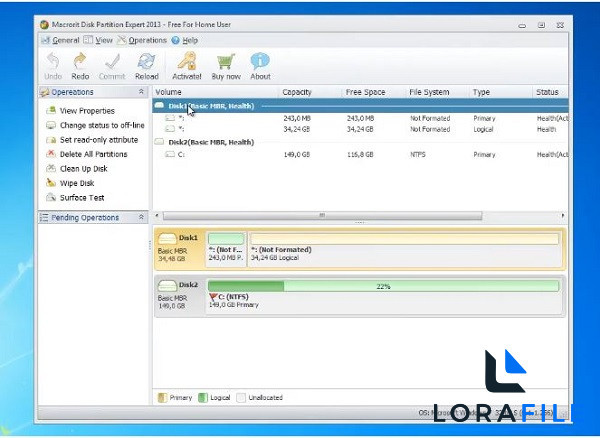This screenshot has width=600, height=438.
Task: Select the 243,0 MB primary partition row
Action: [x=360, y=119]
